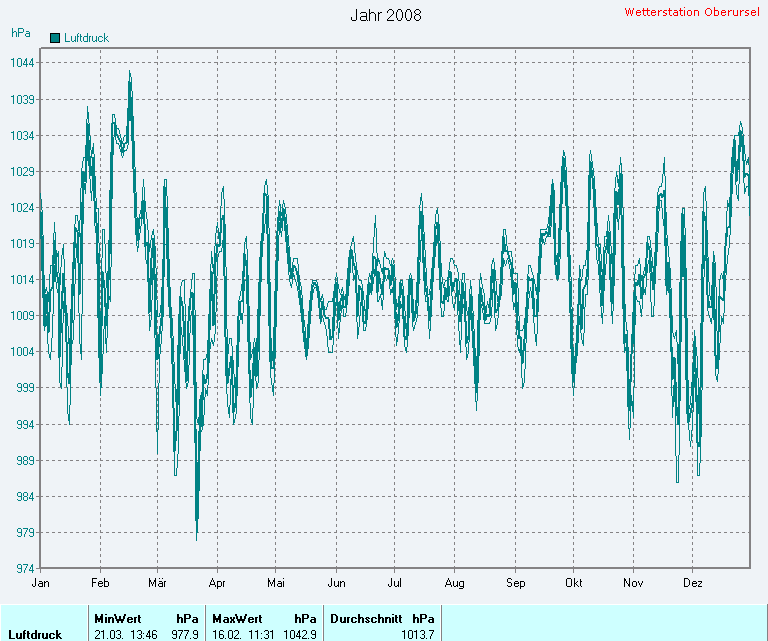Image resolution: width=768 pixels, height=641 pixels.
Task: Click the Feb month label
Action: click(x=100, y=583)
